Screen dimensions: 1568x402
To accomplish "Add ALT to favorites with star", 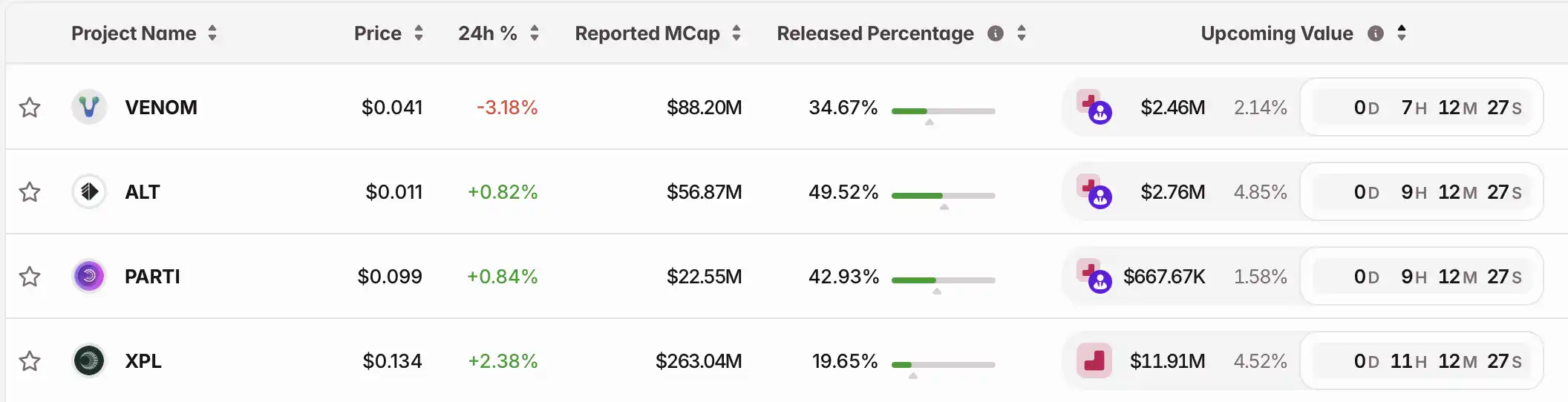I will coord(30,192).
